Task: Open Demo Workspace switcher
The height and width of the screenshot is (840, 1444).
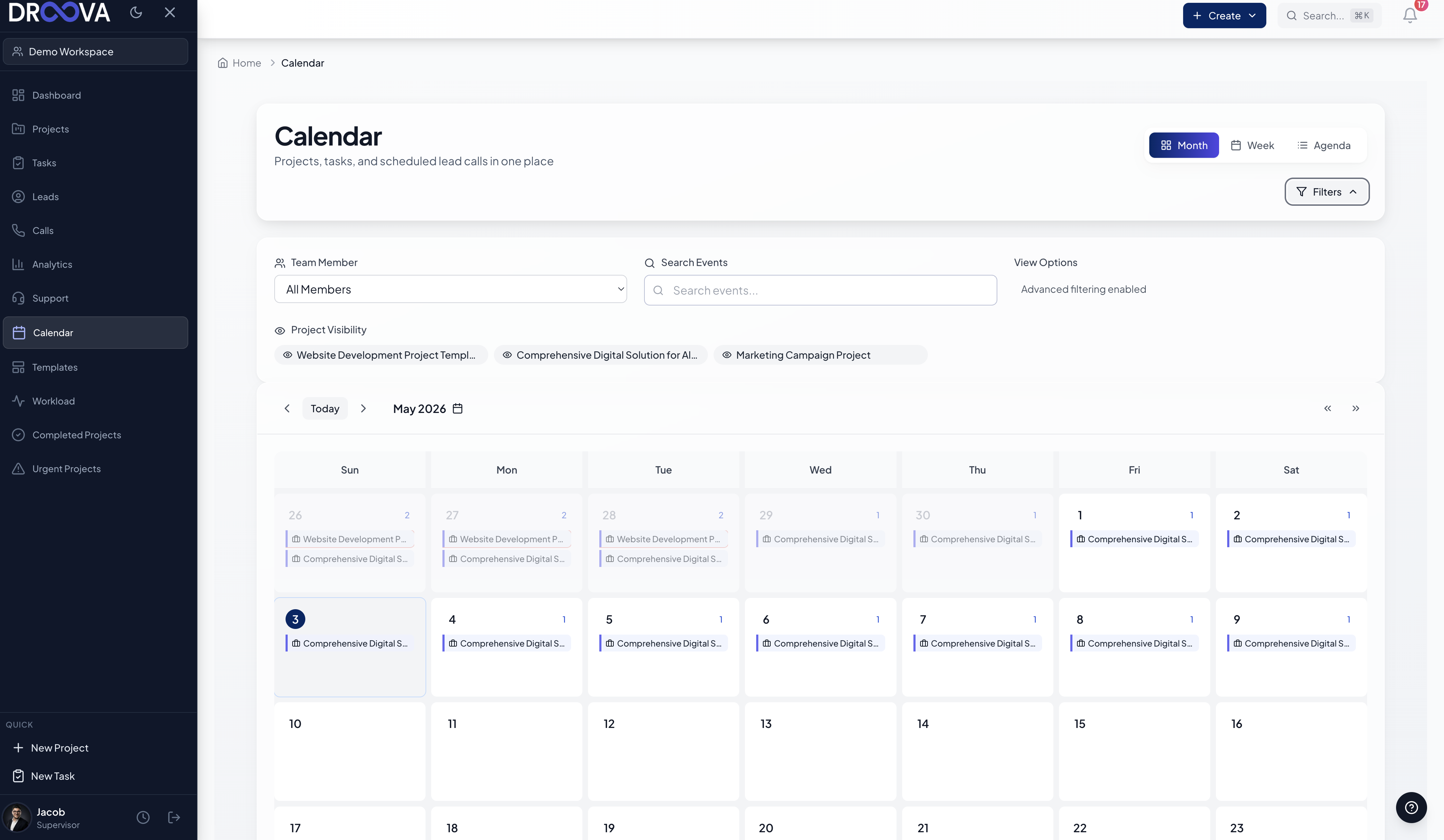Action: (x=95, y=51)
